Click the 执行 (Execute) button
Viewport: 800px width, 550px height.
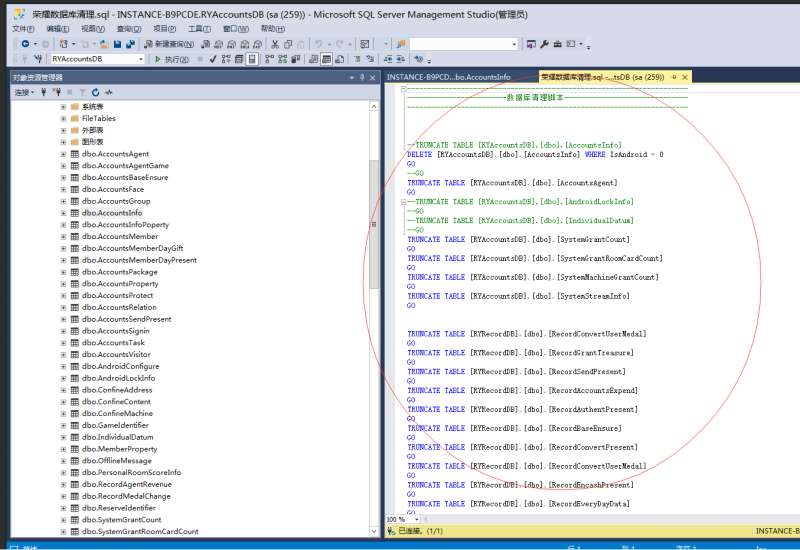tap(171, 59)
